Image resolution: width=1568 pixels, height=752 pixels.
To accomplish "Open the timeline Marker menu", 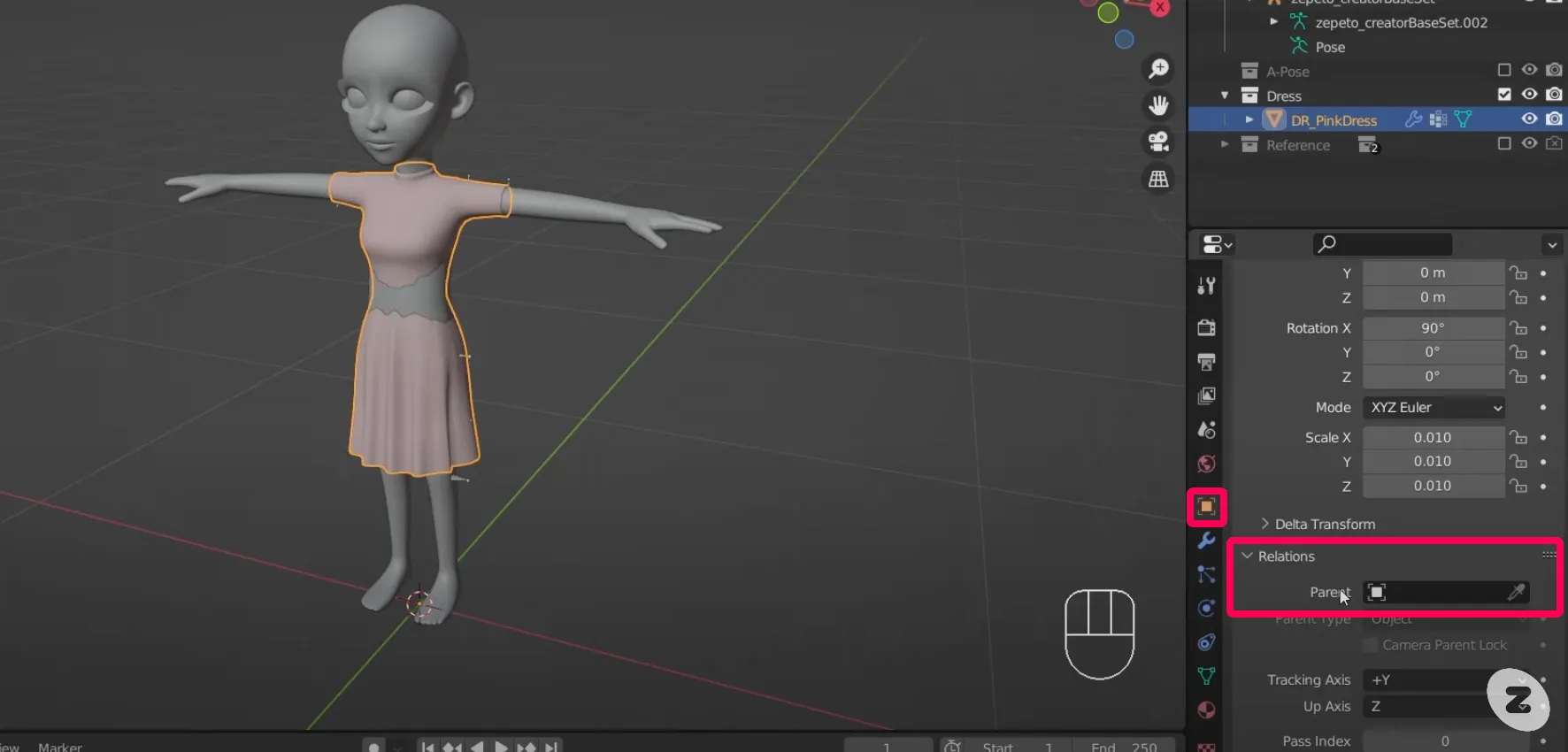I will point(60,747).
